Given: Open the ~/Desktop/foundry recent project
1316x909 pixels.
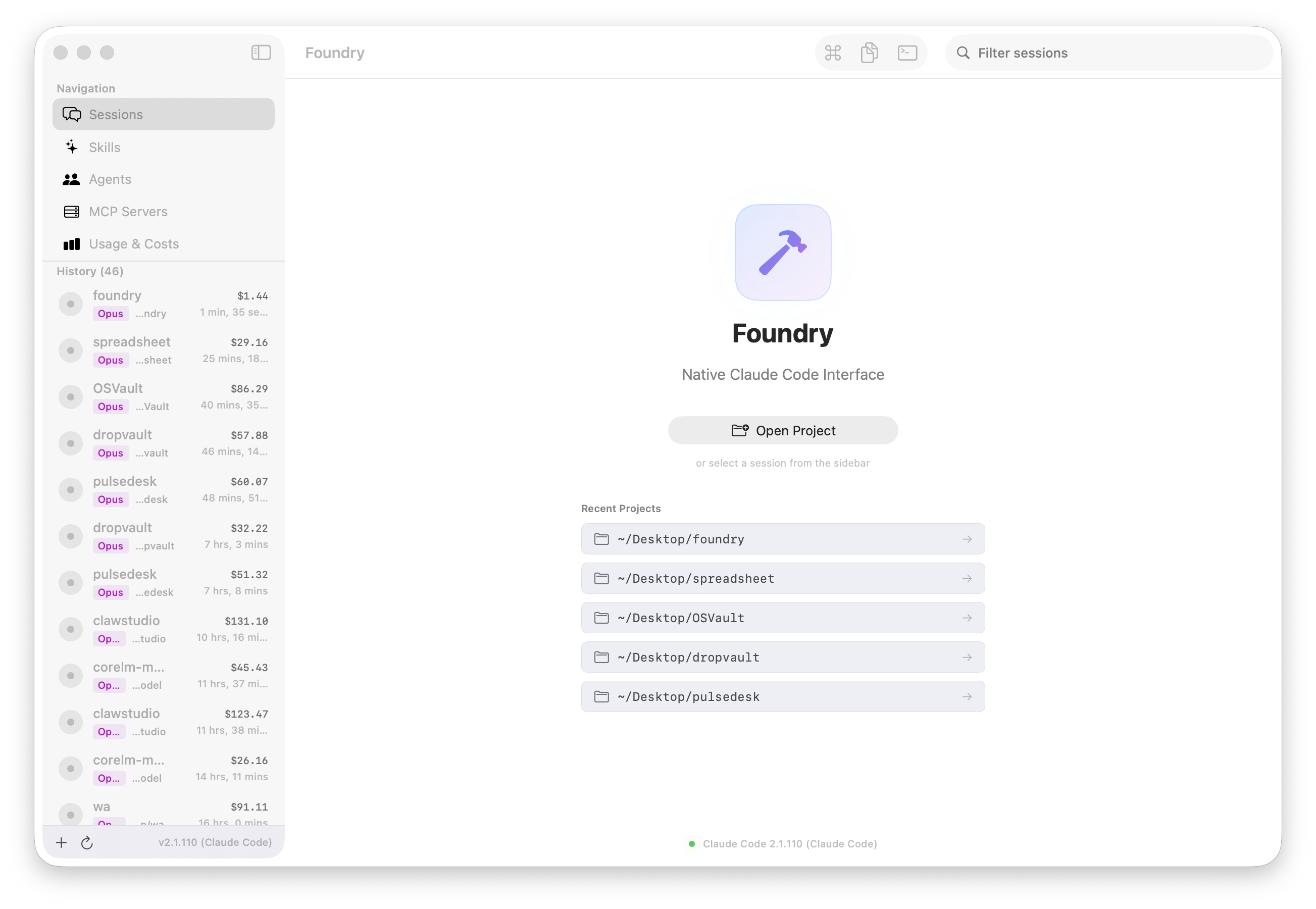Looking at the screenshot, I should pyautogui.click(x=782, y=539).
